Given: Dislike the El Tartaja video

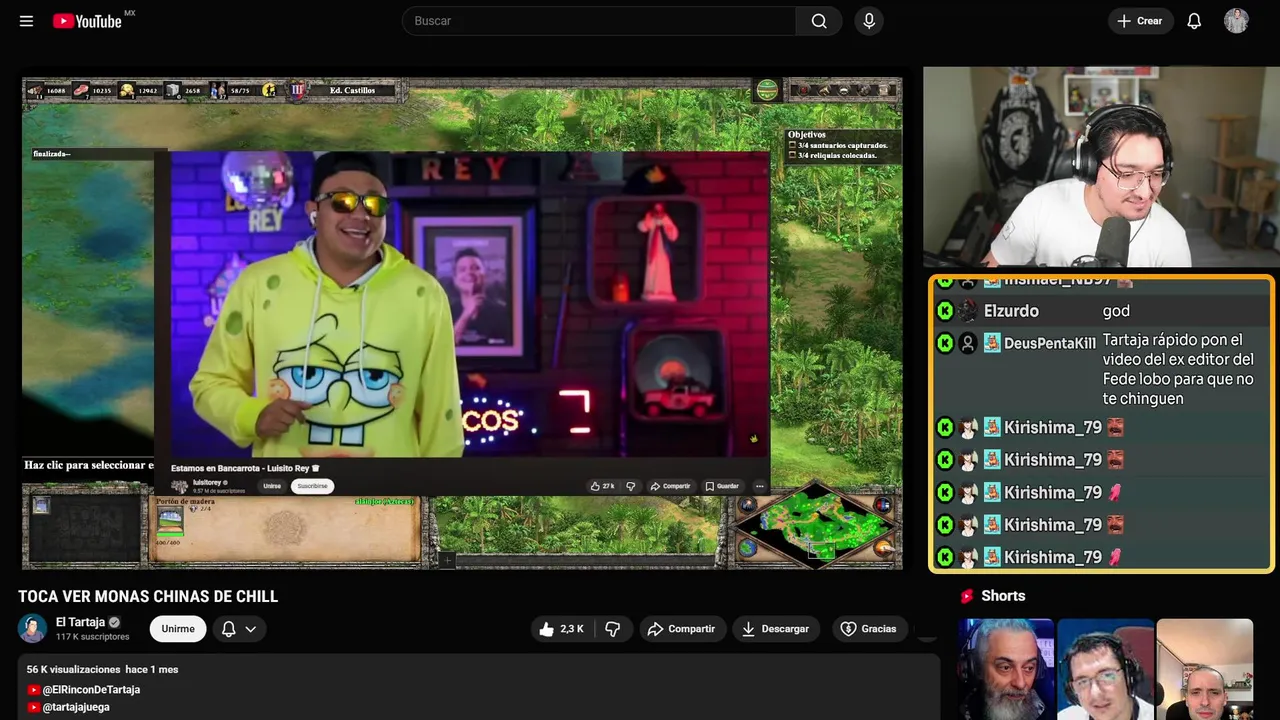Looking at the screenshot, I should [x=613, y=629].
